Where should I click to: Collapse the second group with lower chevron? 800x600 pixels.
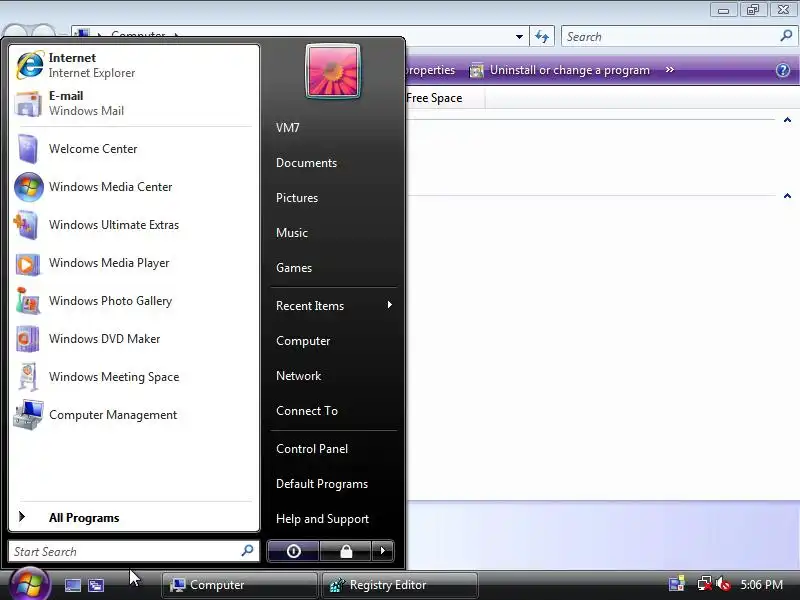(x=787, y=196)
